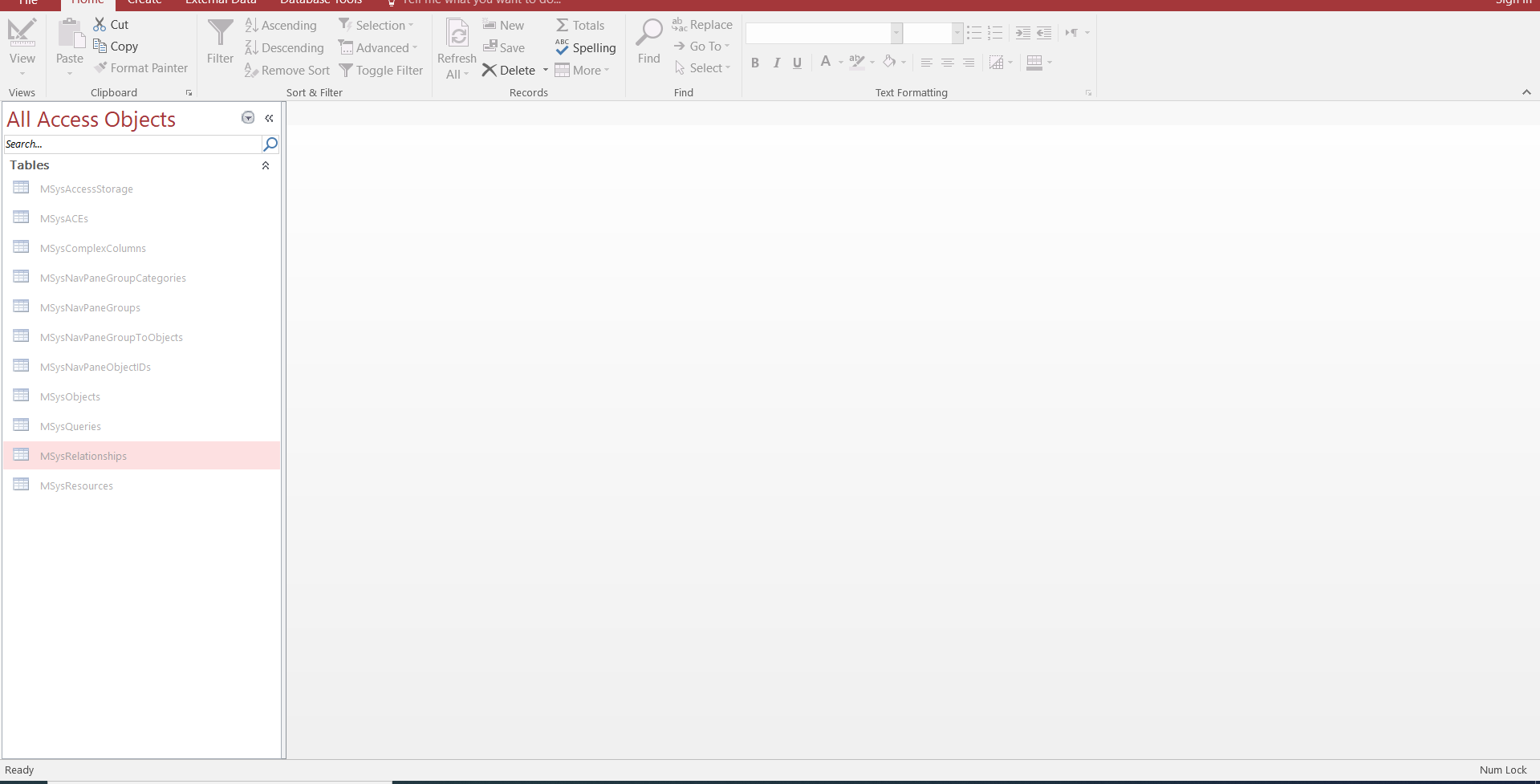Click the Copy icon
The width and height of the screenshot is (1540, 784).
click(x=100, y=46)
